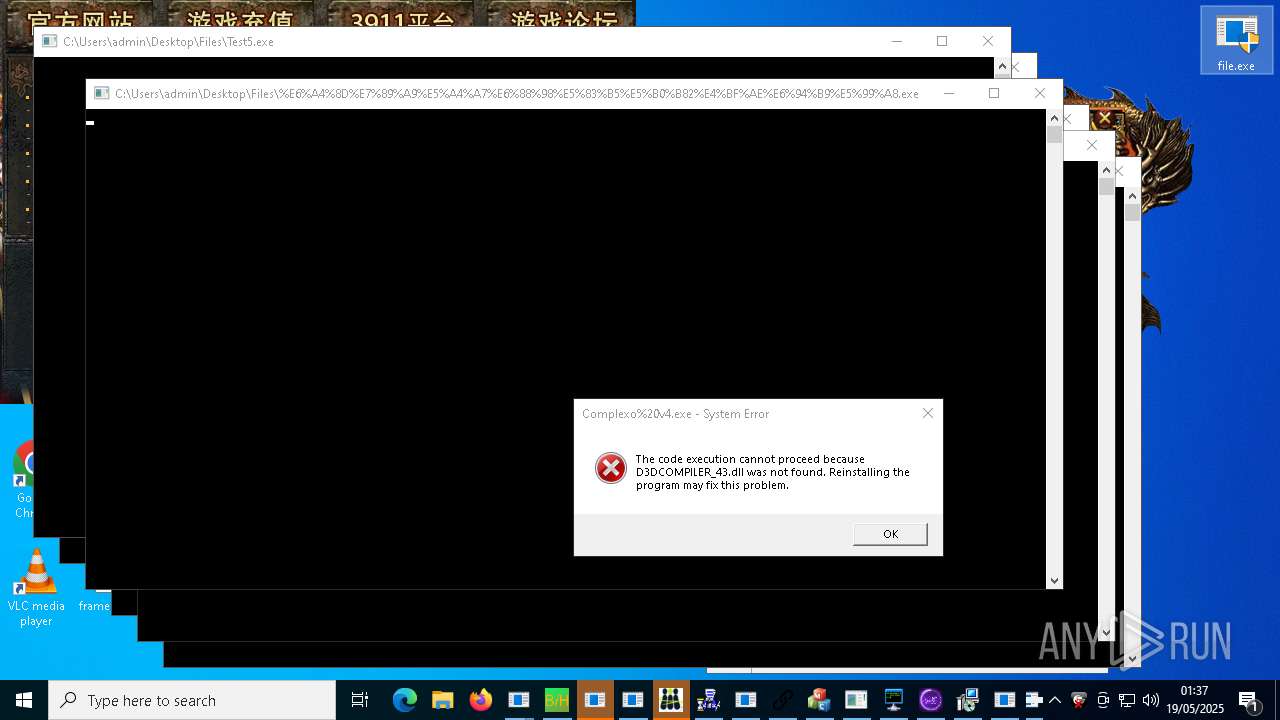Maximize the front console with encoded filename
The height and width of the screenshot is (720, 1280).
(x=994, y=93)
